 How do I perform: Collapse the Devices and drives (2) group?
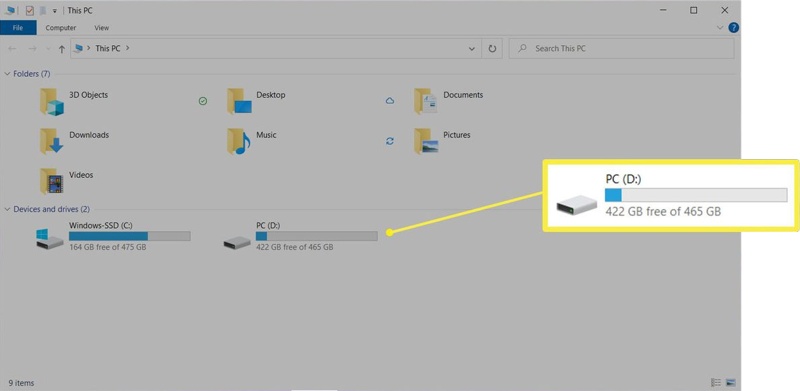pos(7,209)
